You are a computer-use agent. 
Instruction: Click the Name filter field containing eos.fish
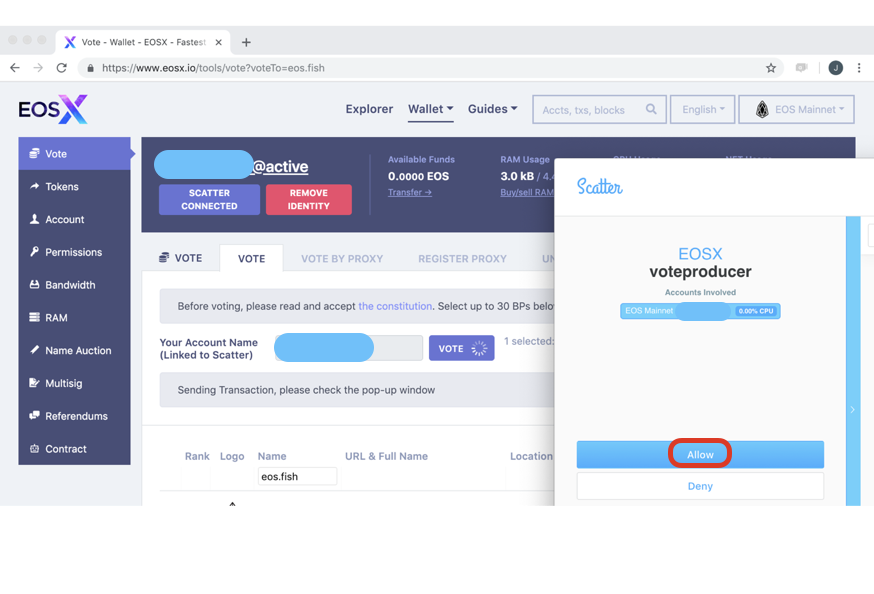pos(297,476)
